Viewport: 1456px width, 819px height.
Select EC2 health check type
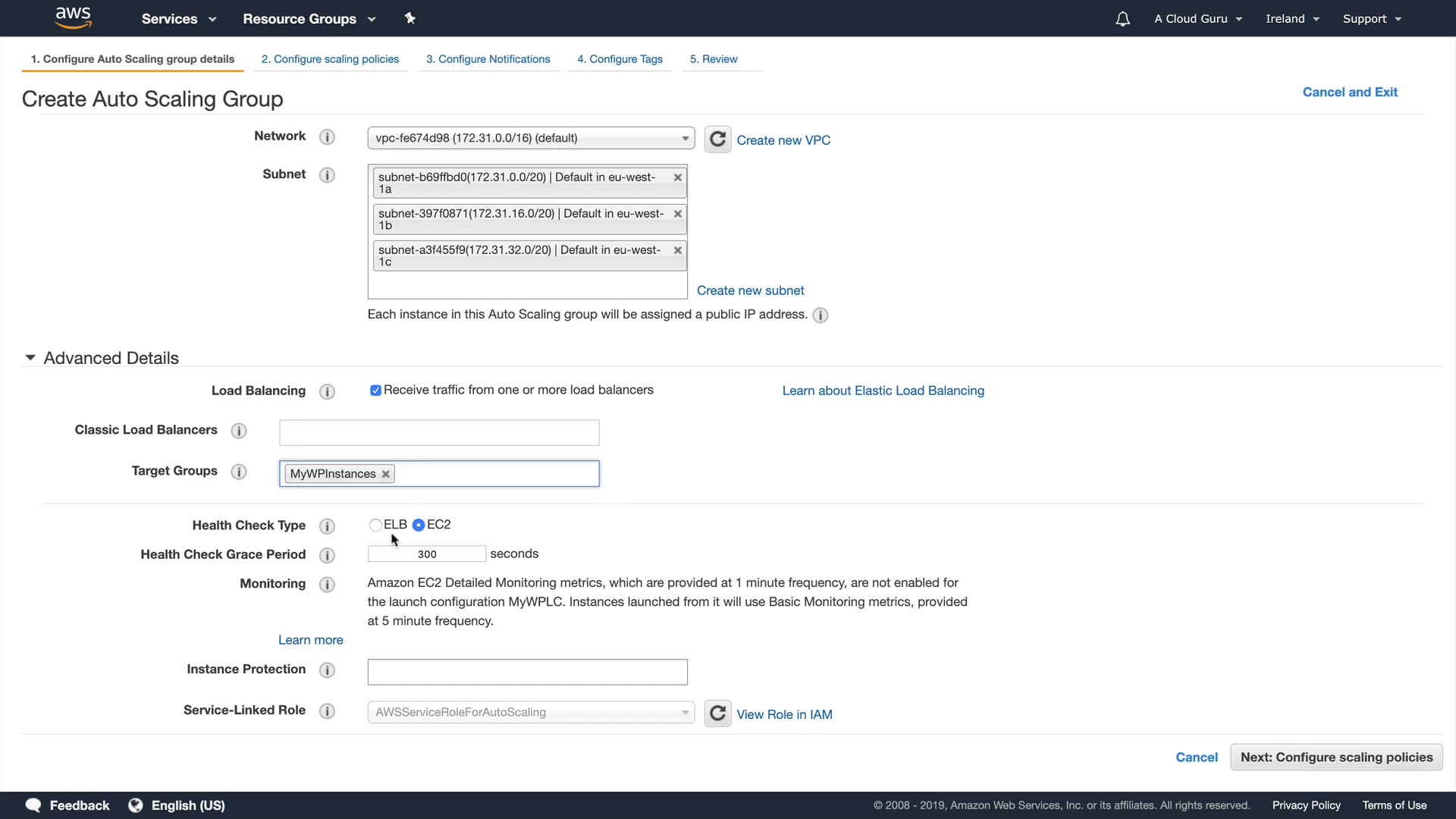coord(419,525)
